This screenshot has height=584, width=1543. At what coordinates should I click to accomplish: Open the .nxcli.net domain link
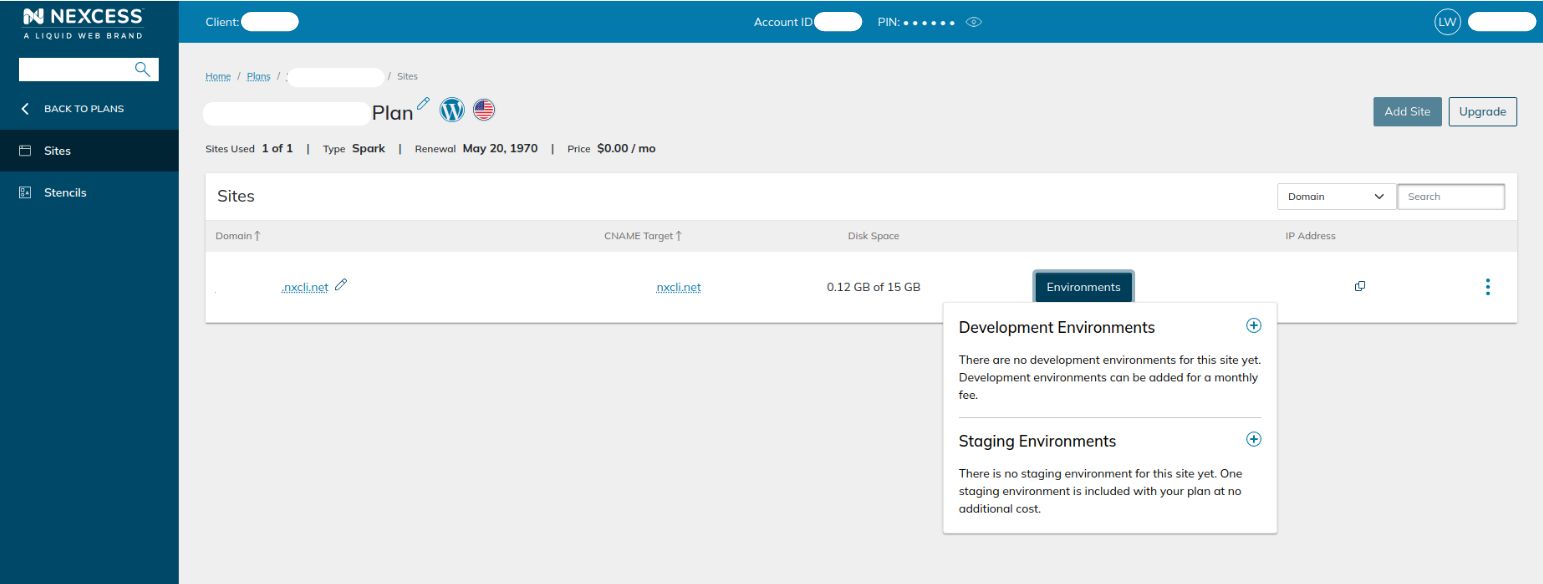click(305, 287)
